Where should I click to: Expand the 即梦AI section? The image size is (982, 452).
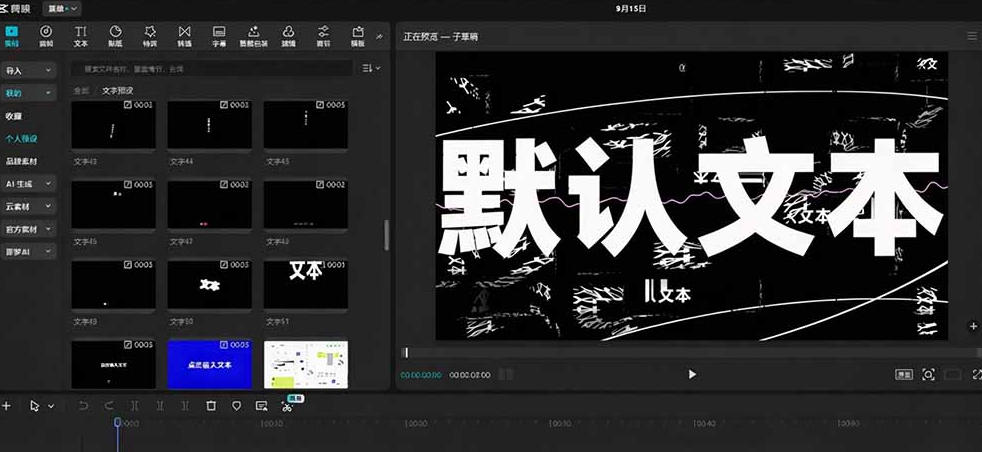pyautogui.click(x=29, y=252)
